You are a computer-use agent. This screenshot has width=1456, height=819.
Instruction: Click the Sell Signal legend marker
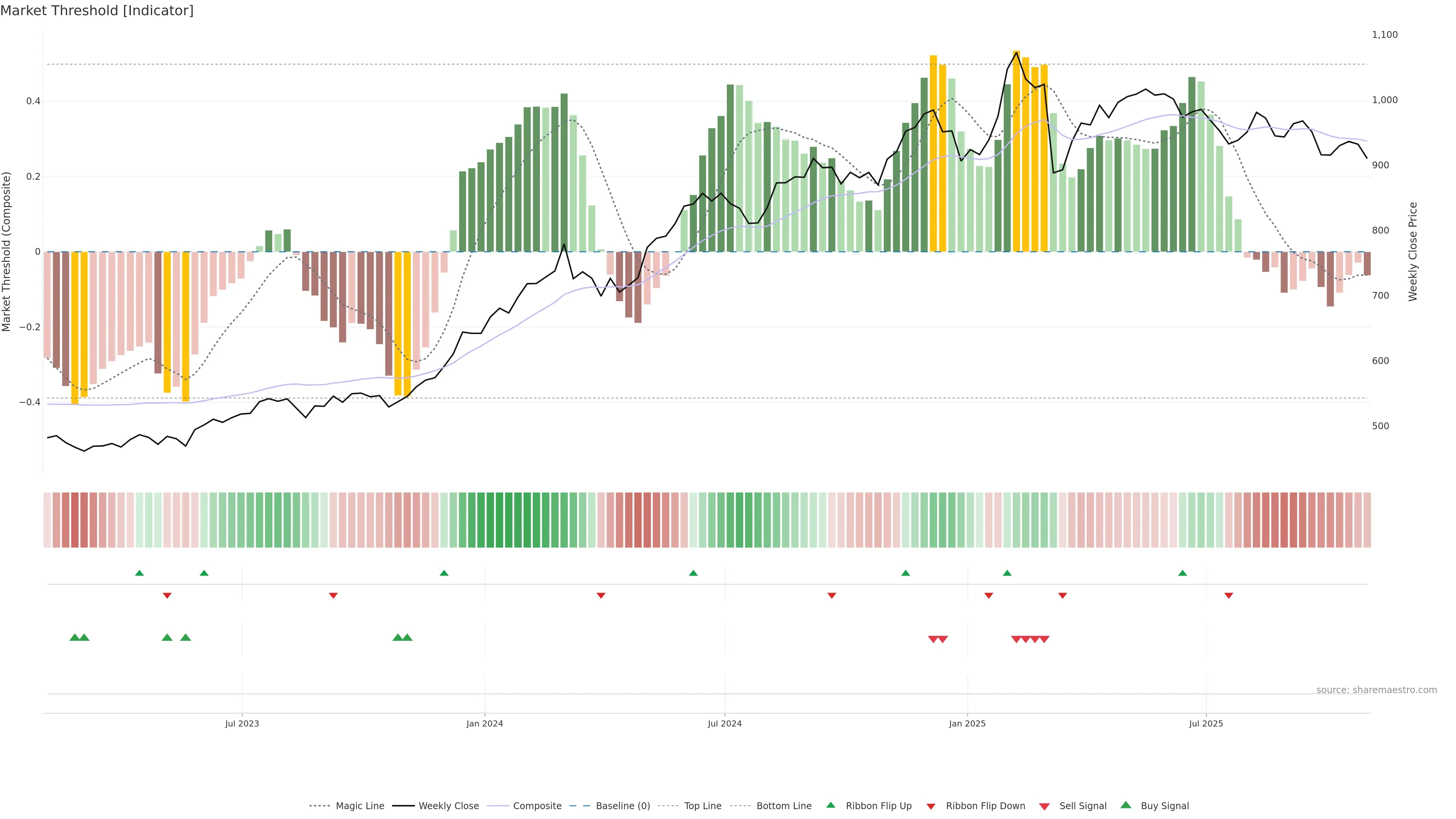pos(1045,806)
